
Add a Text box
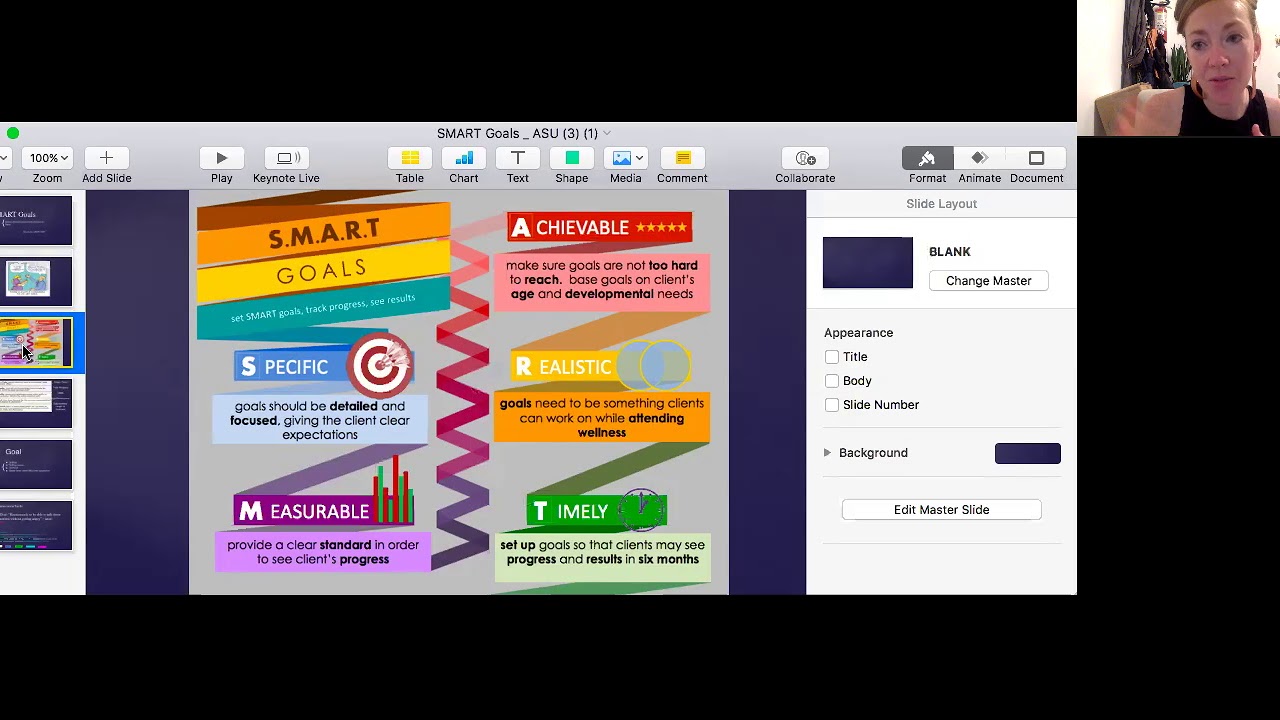point(517,158)
